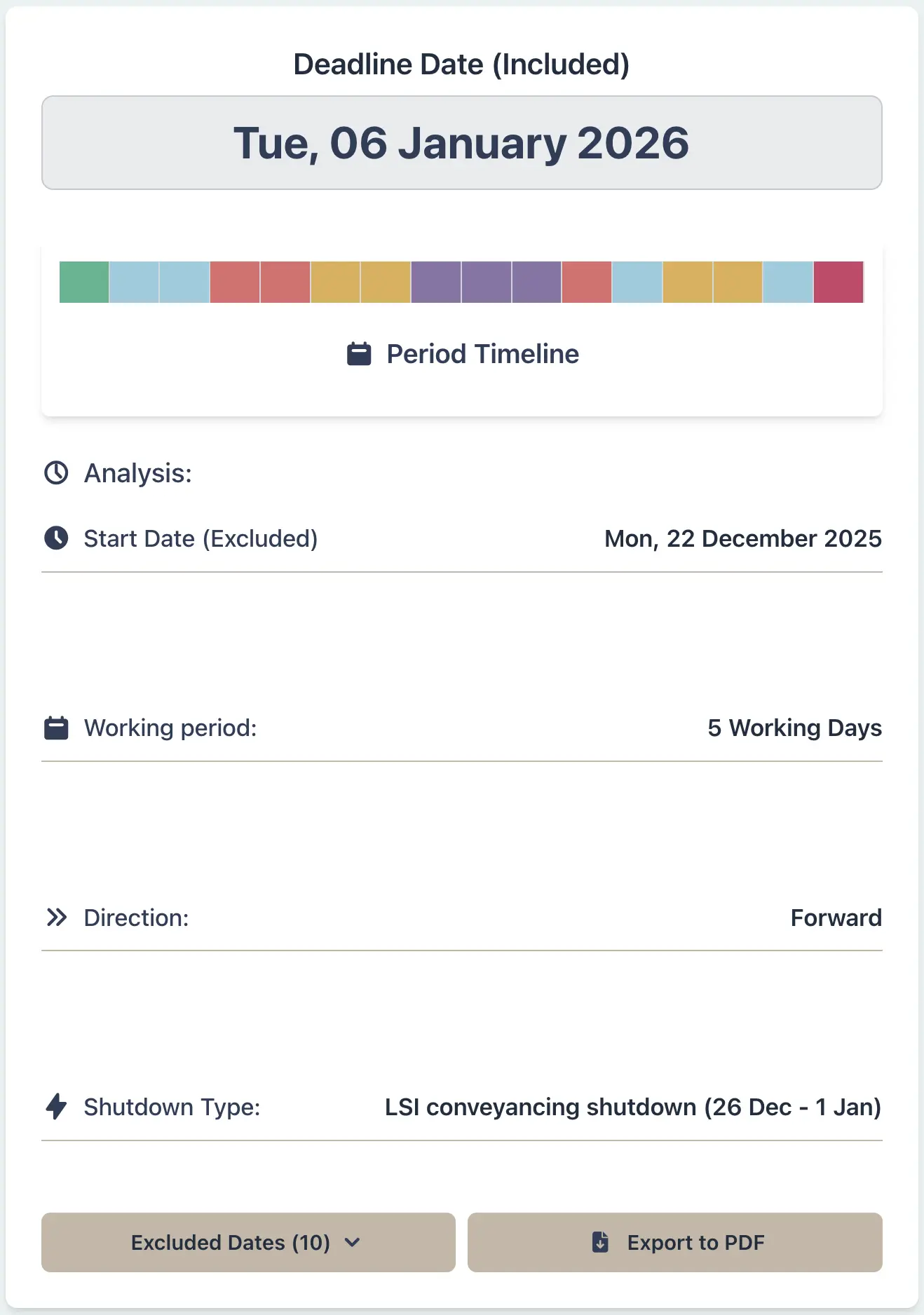Click the double-chevron icon beside Direction

pyautogui.click(x=56, y=918)
